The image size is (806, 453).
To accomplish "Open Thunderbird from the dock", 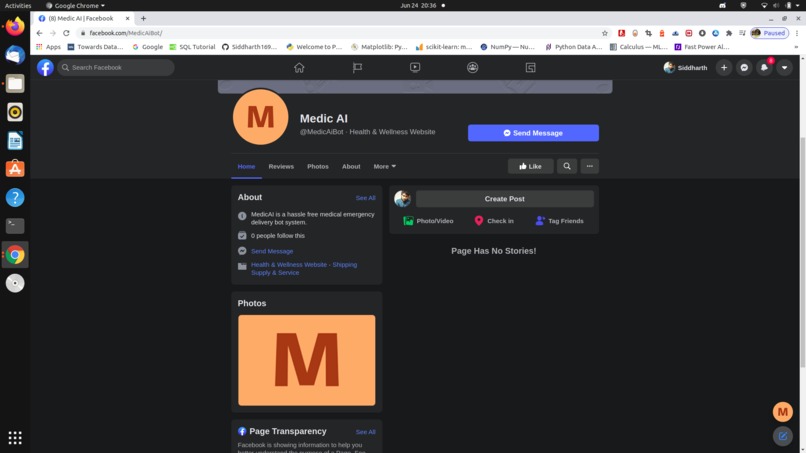I will click(x=15, y=55).
